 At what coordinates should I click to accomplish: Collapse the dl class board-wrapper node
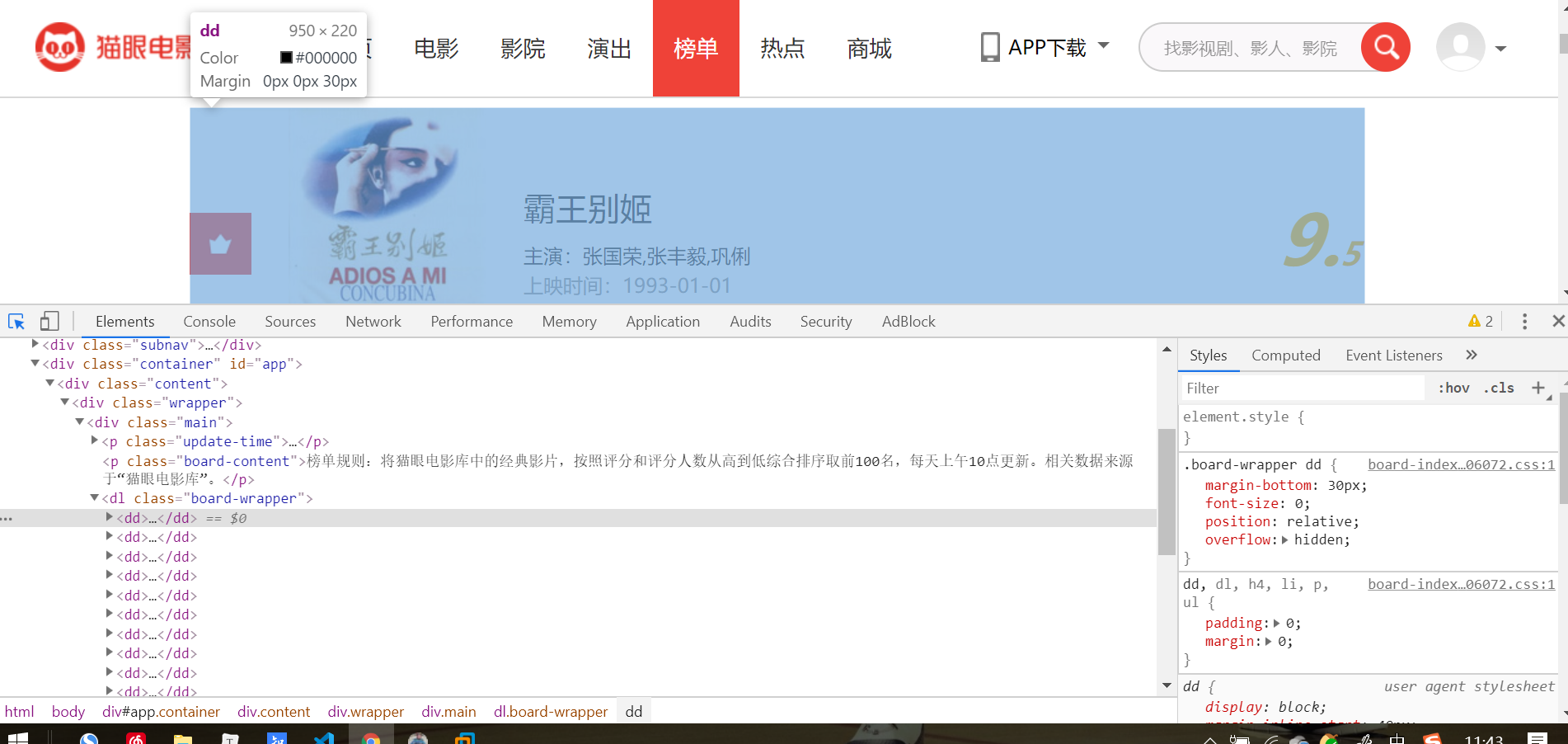pos(94,497)
